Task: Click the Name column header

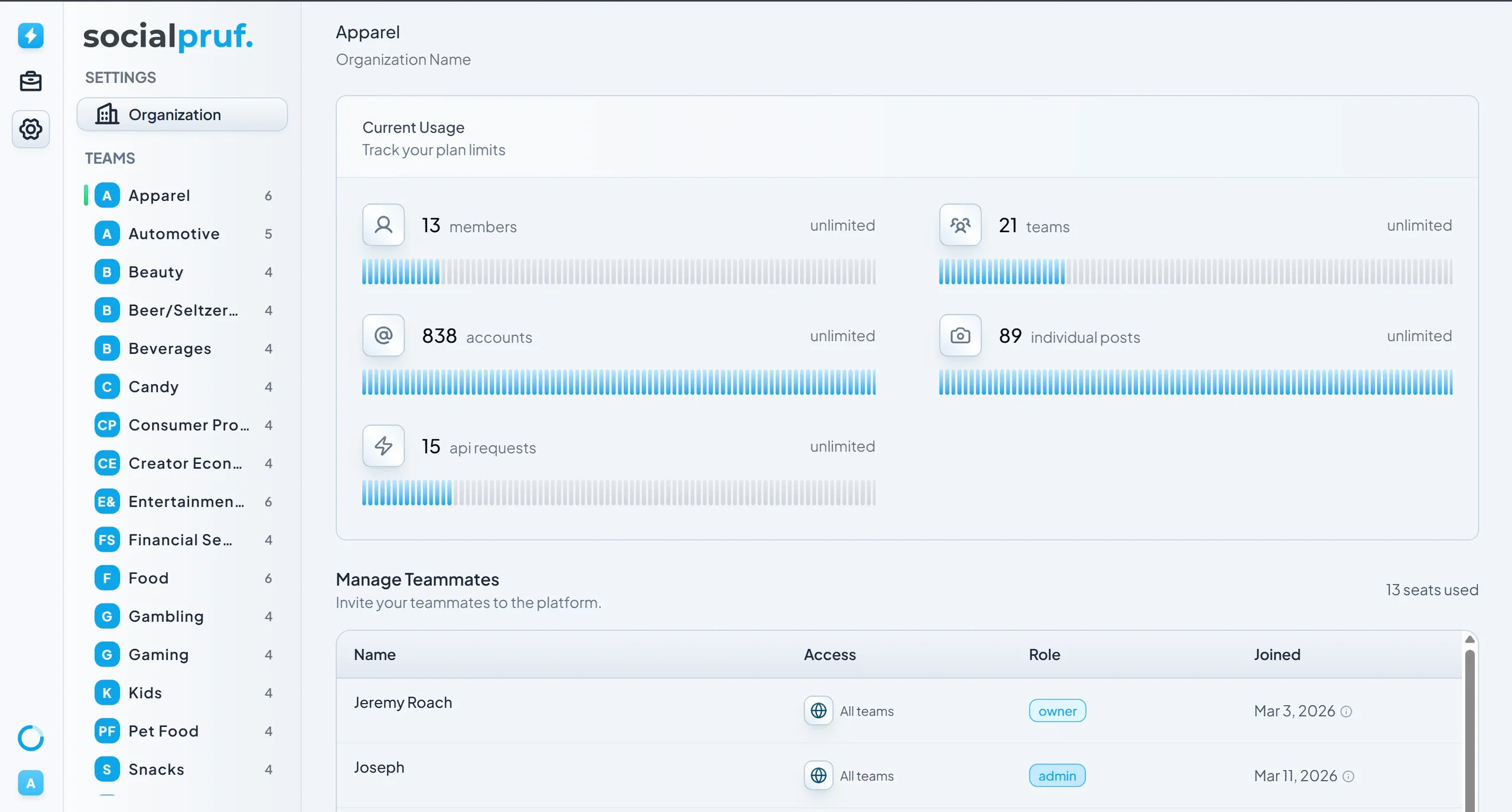Action: click(x=375, y=654)
